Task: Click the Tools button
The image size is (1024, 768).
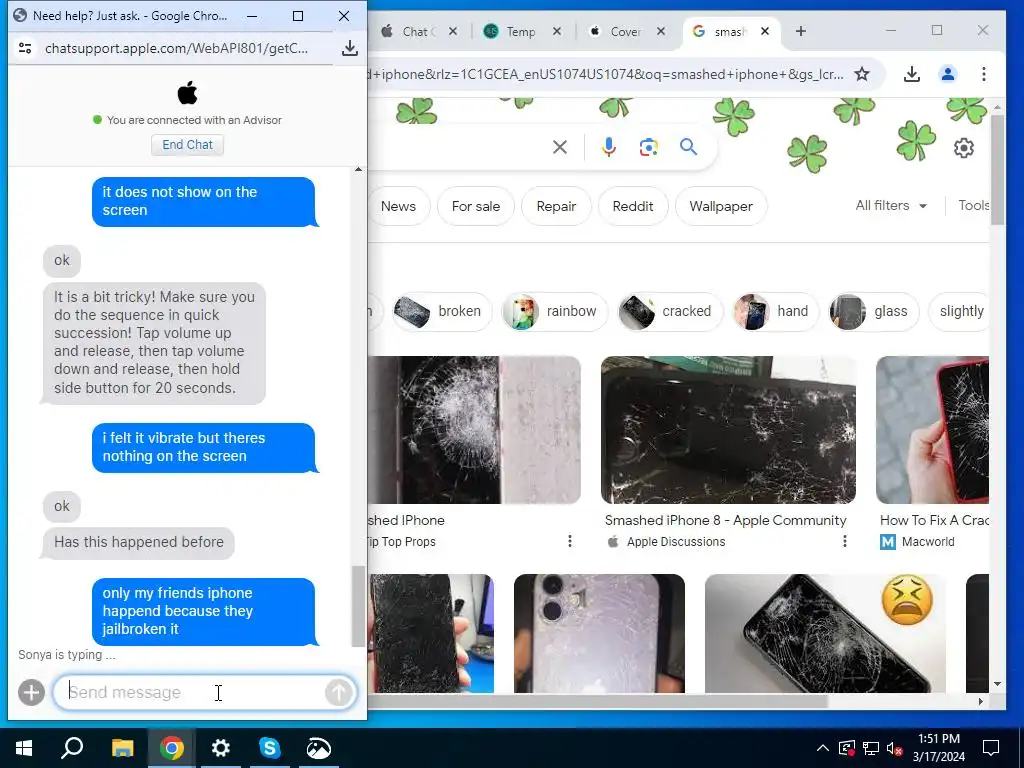Action: (973, 206)
